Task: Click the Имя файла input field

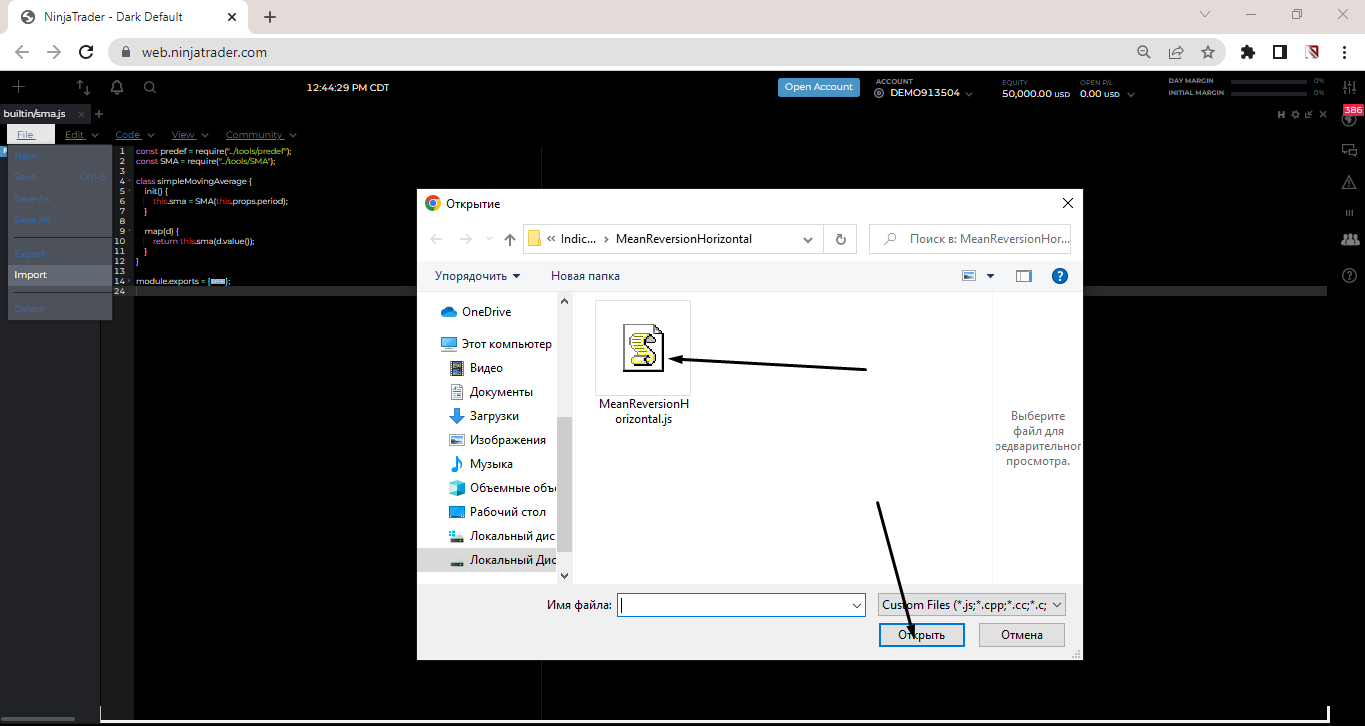Action: tap(741, 605)
